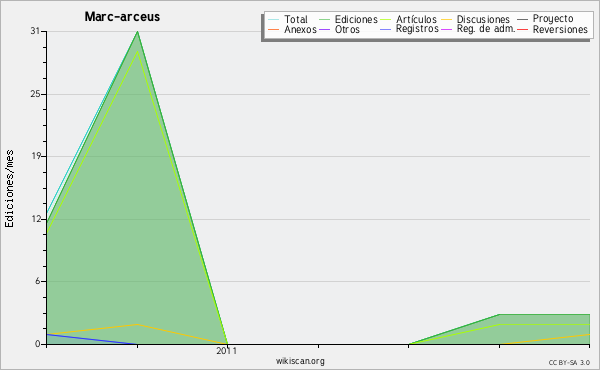
Task: Click the Ediciones/mes axis label
Action: coord(9,189)
